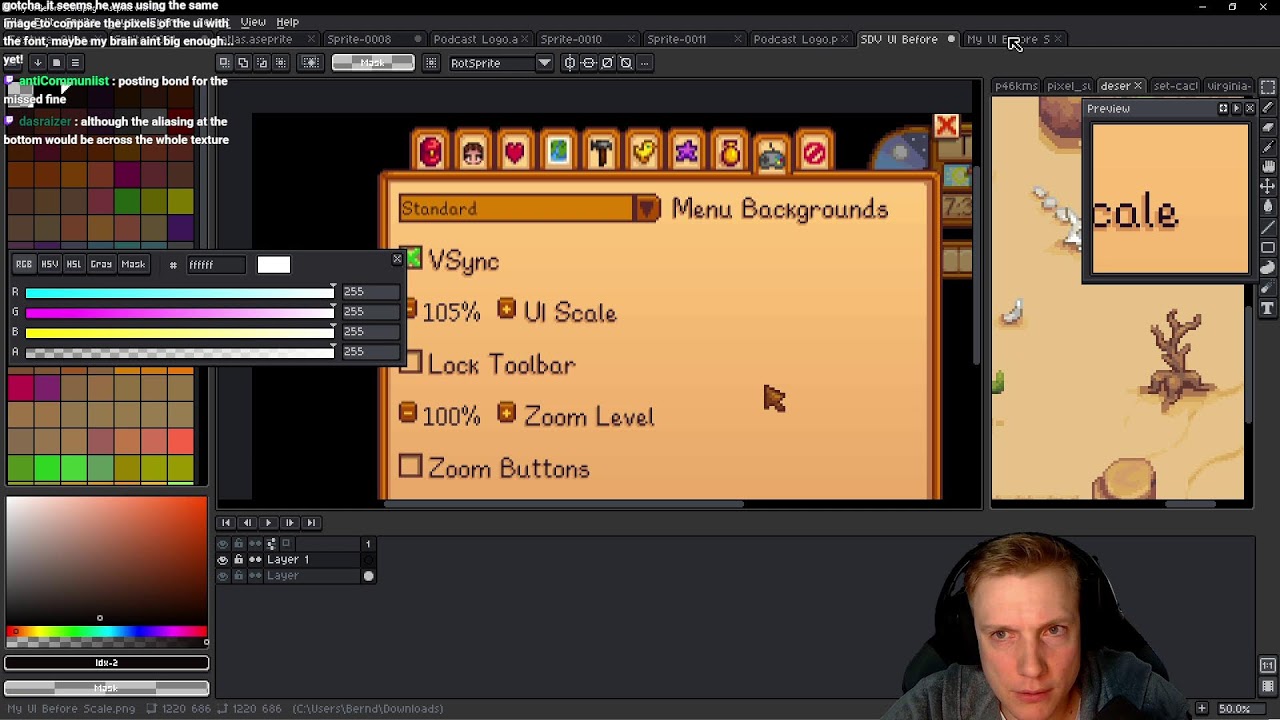Select the Eraser tool
This screenshot has height=720, width=1280.
pos(1268,127)
